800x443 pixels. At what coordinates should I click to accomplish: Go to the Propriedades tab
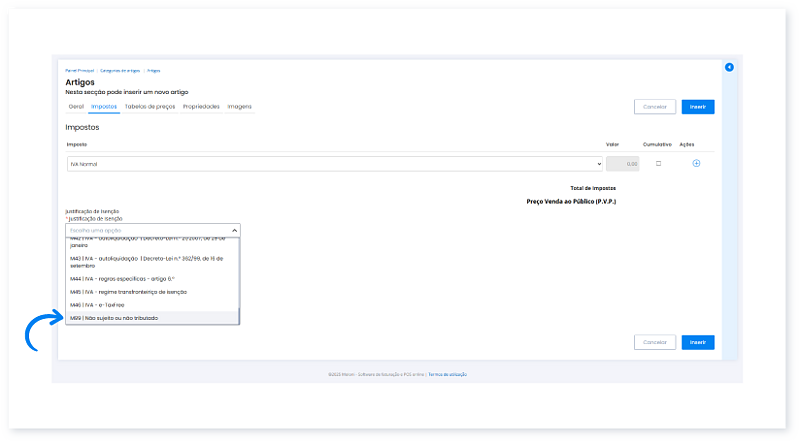click(201, 106)
